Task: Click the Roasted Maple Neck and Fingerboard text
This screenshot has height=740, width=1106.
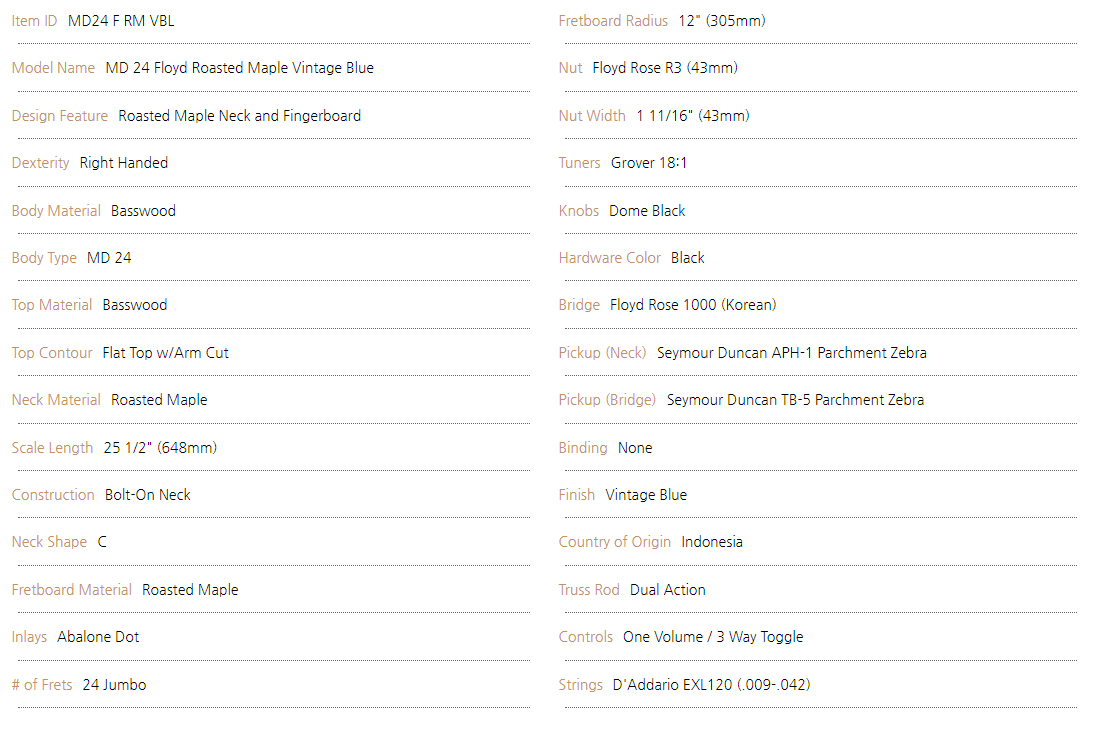Action: [x=239, y=116]
